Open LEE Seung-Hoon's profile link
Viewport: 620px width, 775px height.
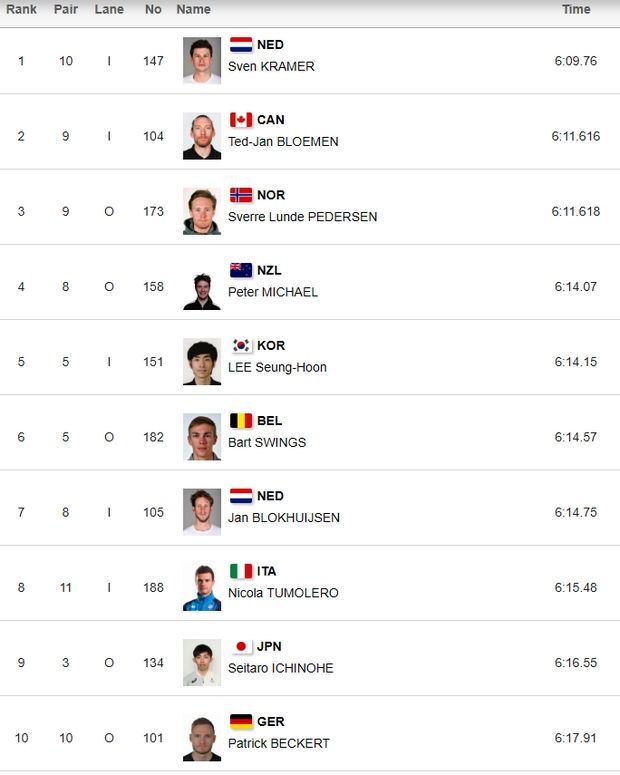(277, 367)
